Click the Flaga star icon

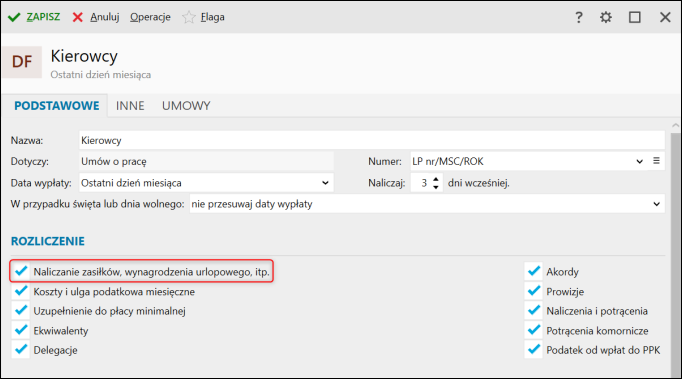tap(188, 17)
